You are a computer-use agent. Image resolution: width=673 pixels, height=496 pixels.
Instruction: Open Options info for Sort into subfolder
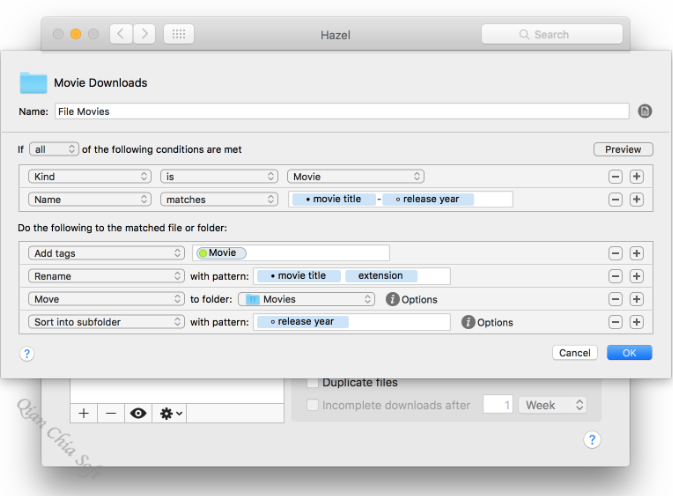tap(468, 322)
